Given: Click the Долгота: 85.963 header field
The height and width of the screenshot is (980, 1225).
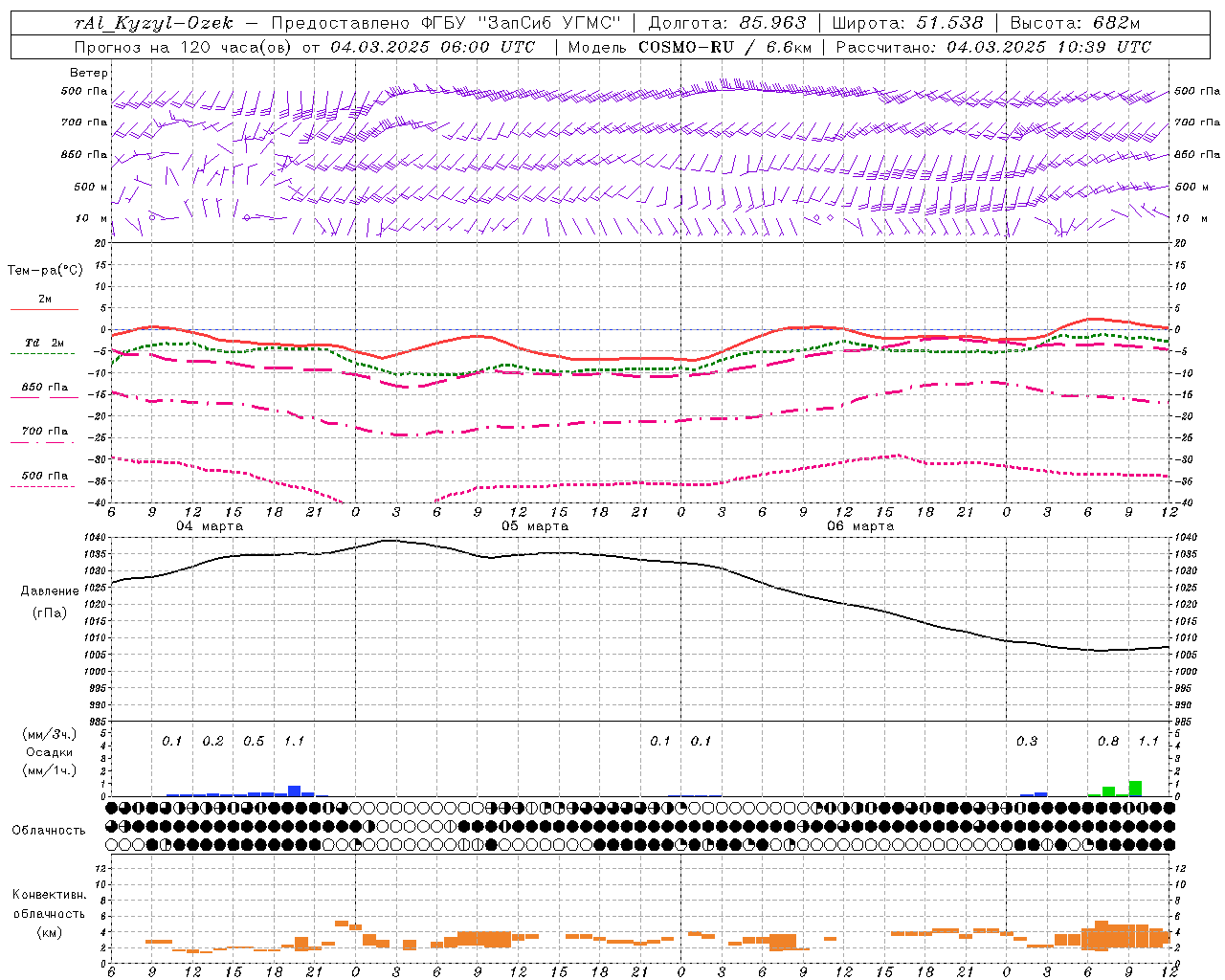Looking at the screenshot, I should click(727, 24).
